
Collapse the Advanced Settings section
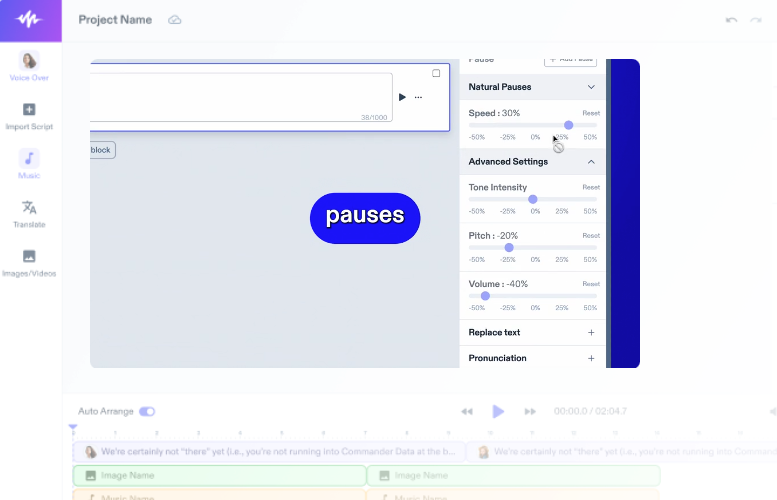(591, 162)
